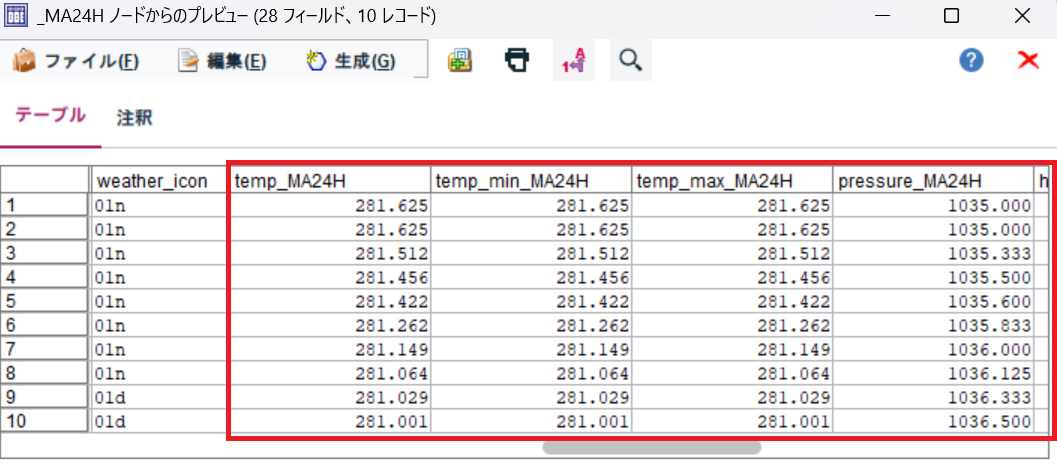Select row header 10
Image resolution: width=1057 pixels, height=468 pixels.
tap(44, 423)
